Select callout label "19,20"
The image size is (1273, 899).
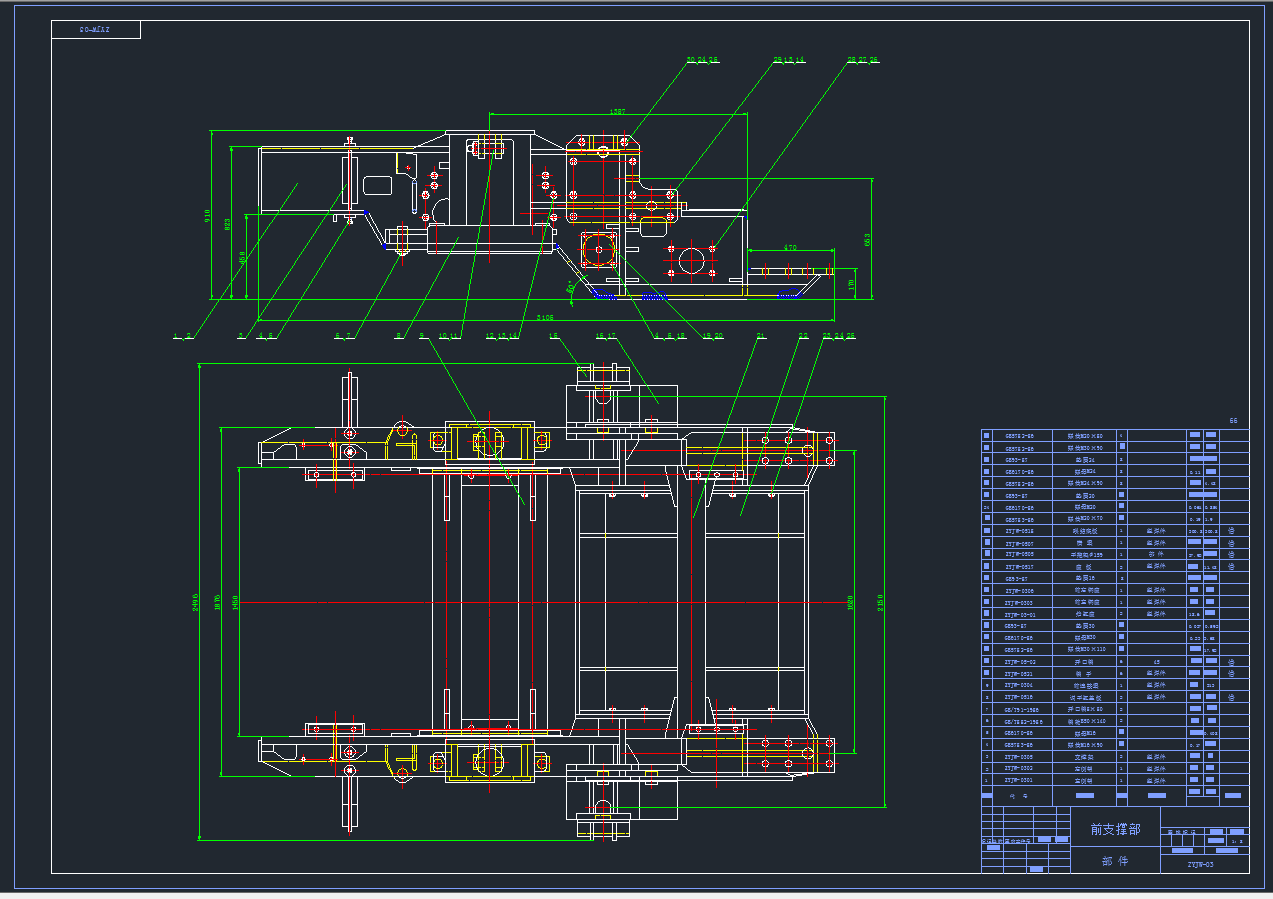[713, 336]
